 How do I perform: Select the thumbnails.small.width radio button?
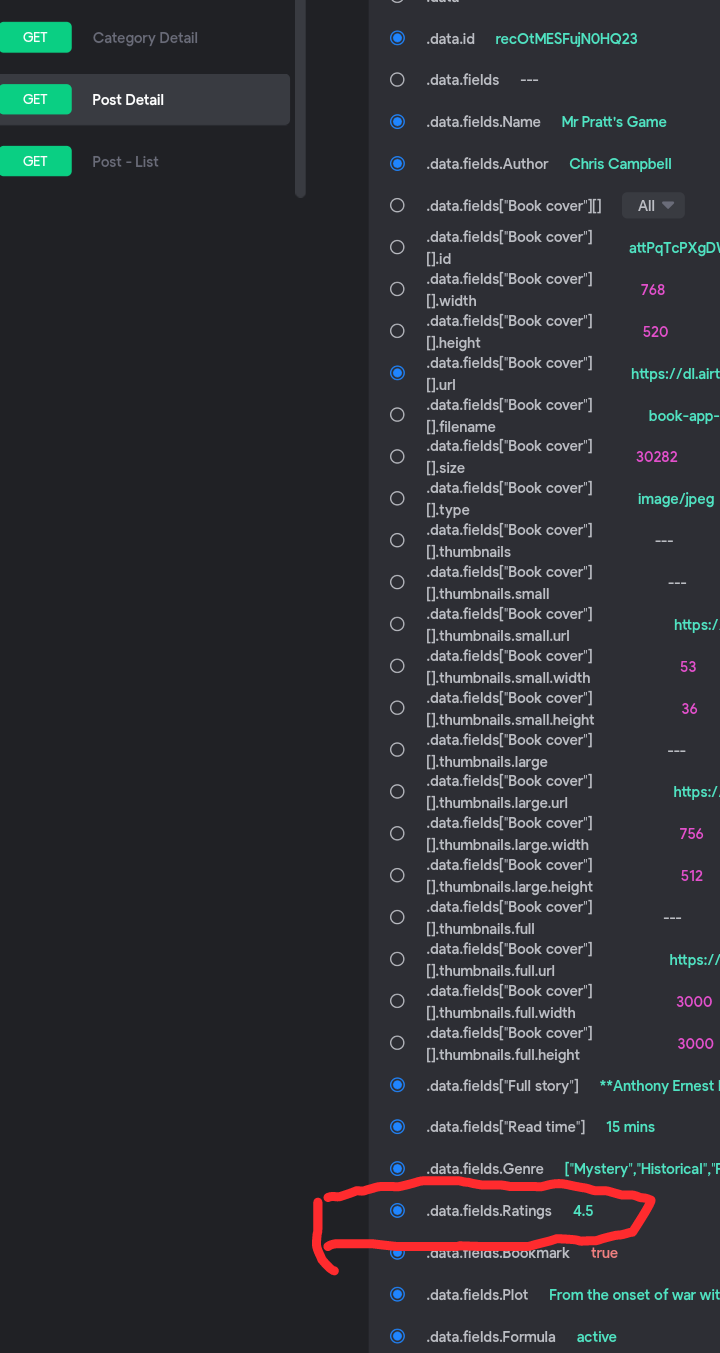(397, 666)
